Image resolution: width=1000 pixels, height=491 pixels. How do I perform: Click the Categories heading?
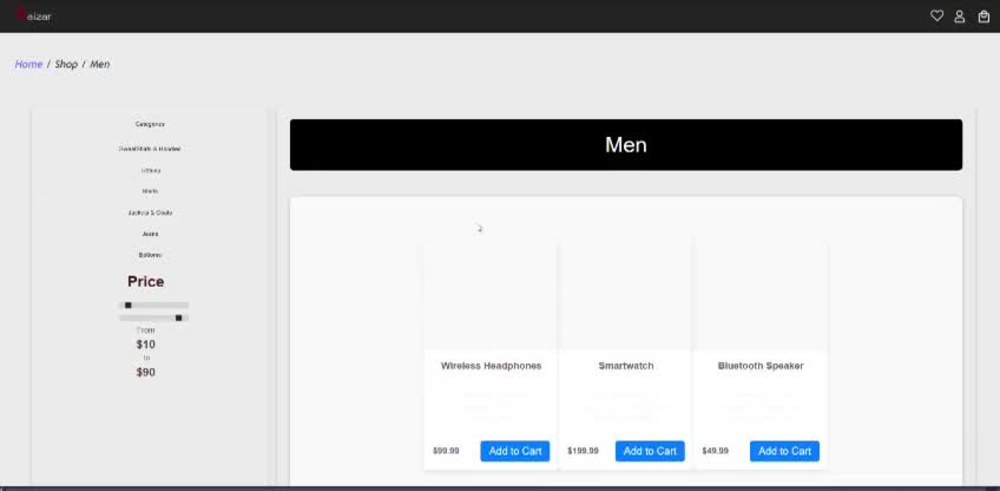coord(150,124)
